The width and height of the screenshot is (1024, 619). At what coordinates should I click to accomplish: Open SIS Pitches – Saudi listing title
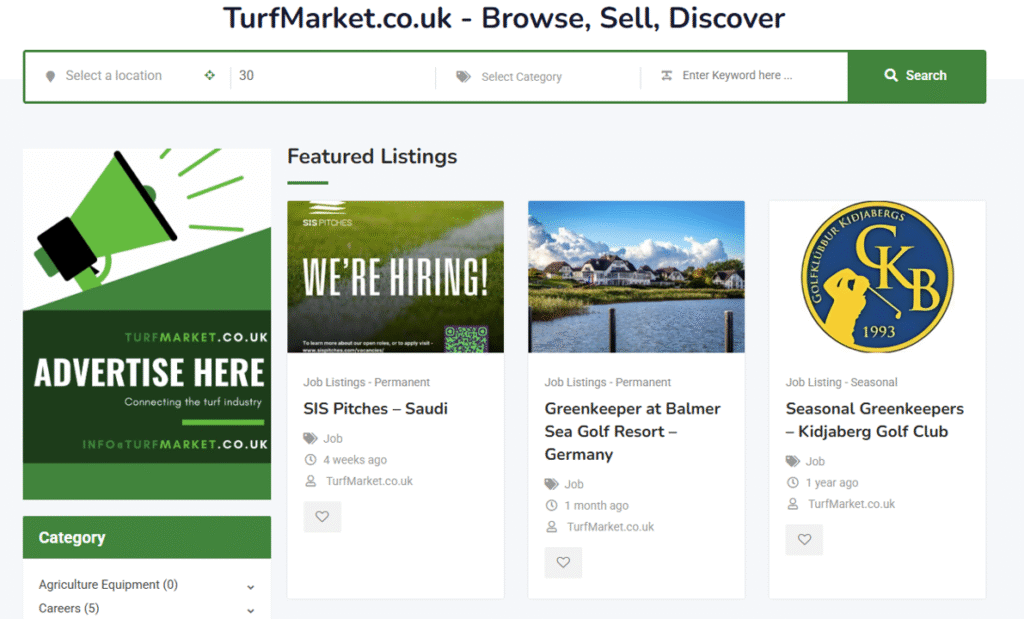375,409
